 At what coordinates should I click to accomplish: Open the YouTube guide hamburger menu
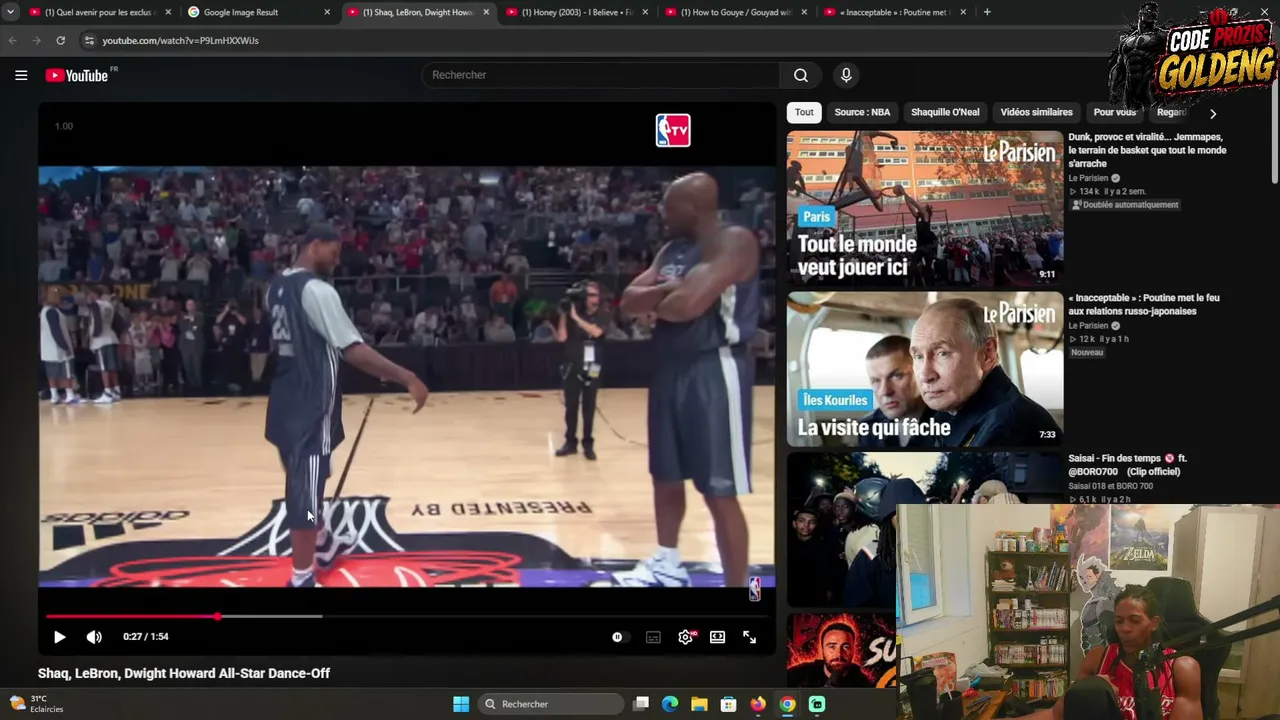[x=21, y=75]
